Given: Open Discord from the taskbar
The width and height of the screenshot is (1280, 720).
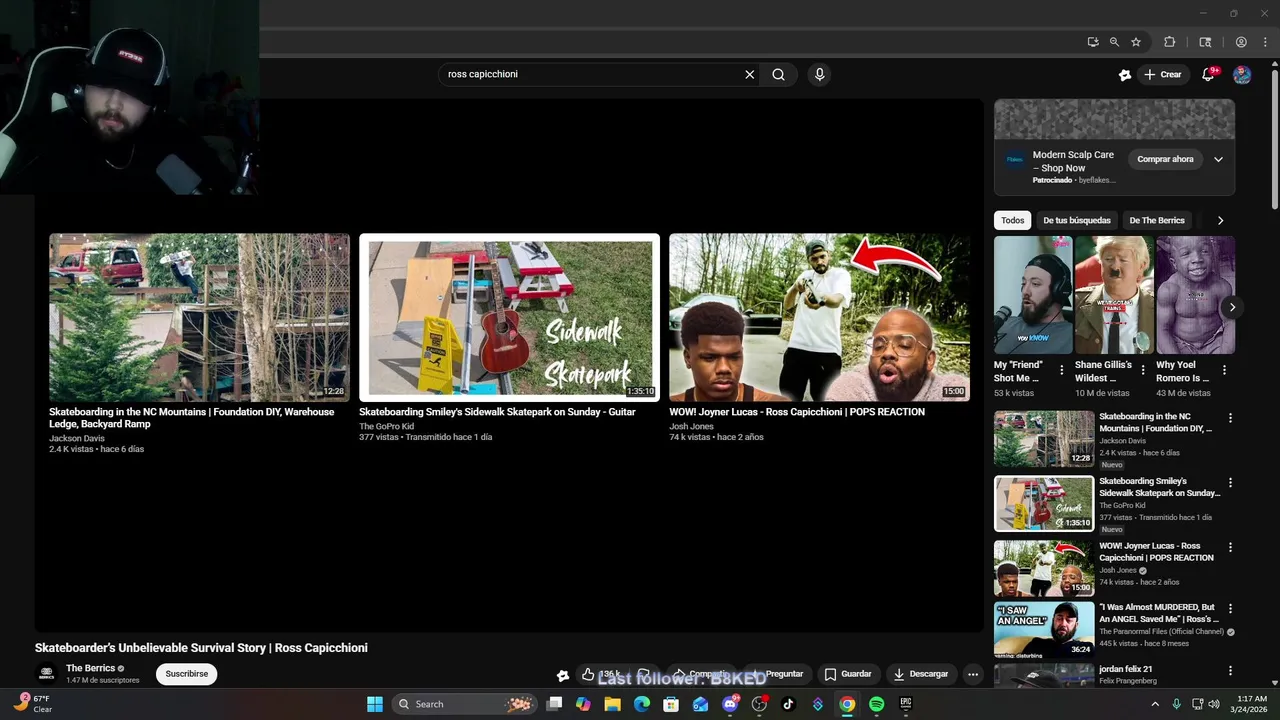Looking at the screenshot, I should coord(730,704).
